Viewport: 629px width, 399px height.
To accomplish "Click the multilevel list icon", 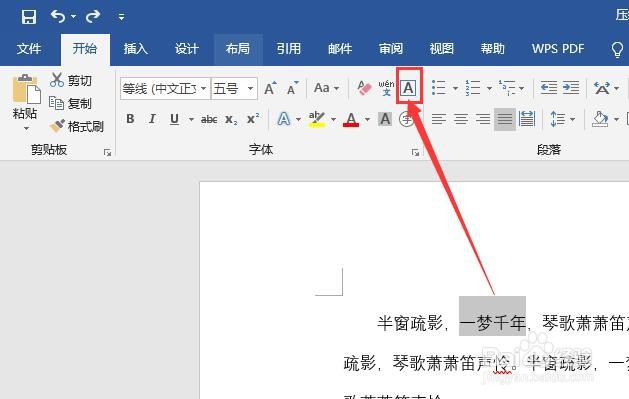I will [507, 88].
